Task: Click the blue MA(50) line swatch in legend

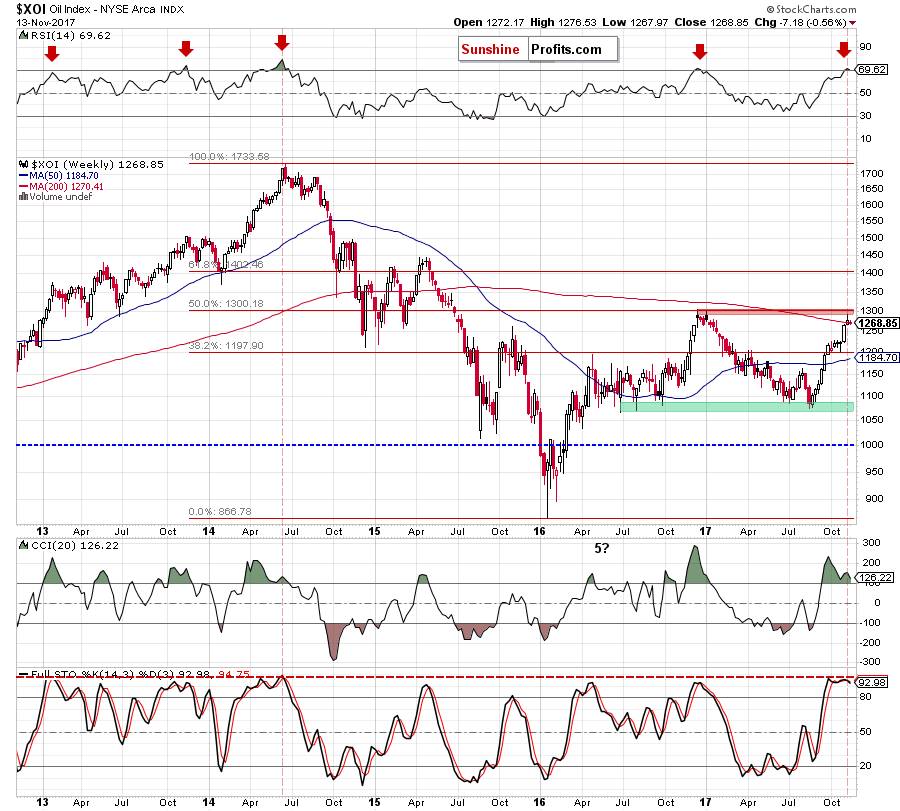Action: (24, 176)
